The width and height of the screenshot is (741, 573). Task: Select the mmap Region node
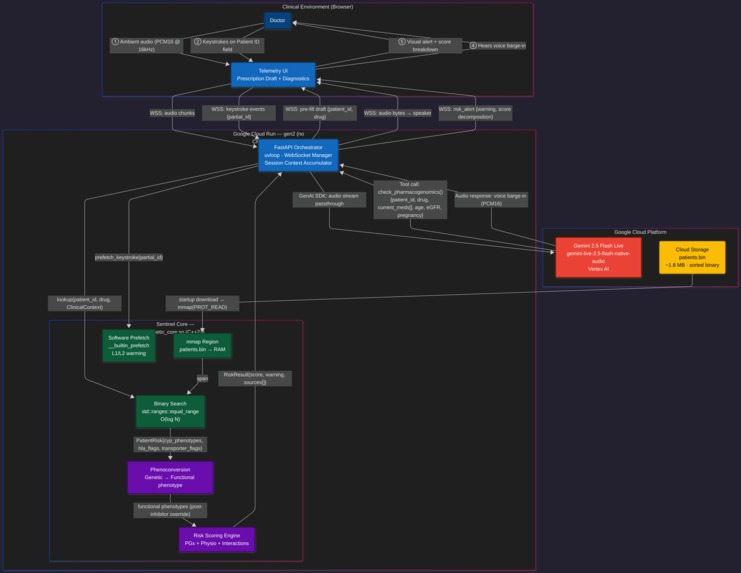pos(202,346)
